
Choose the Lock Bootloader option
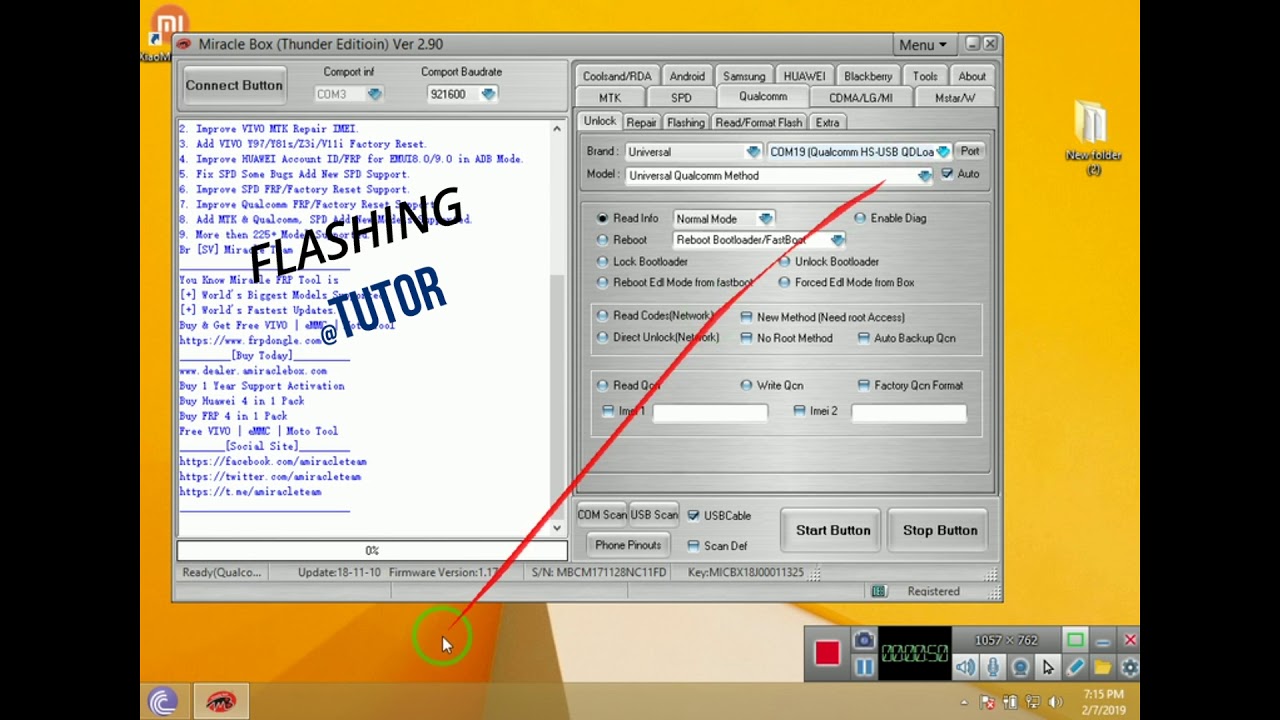point(602,261)
